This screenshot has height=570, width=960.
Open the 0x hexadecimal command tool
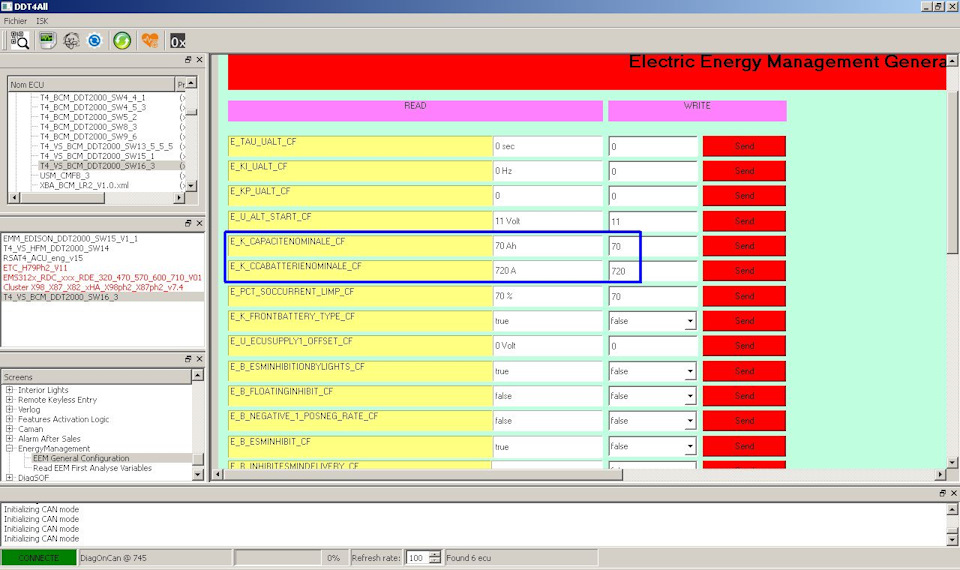(x=178, y=41)
